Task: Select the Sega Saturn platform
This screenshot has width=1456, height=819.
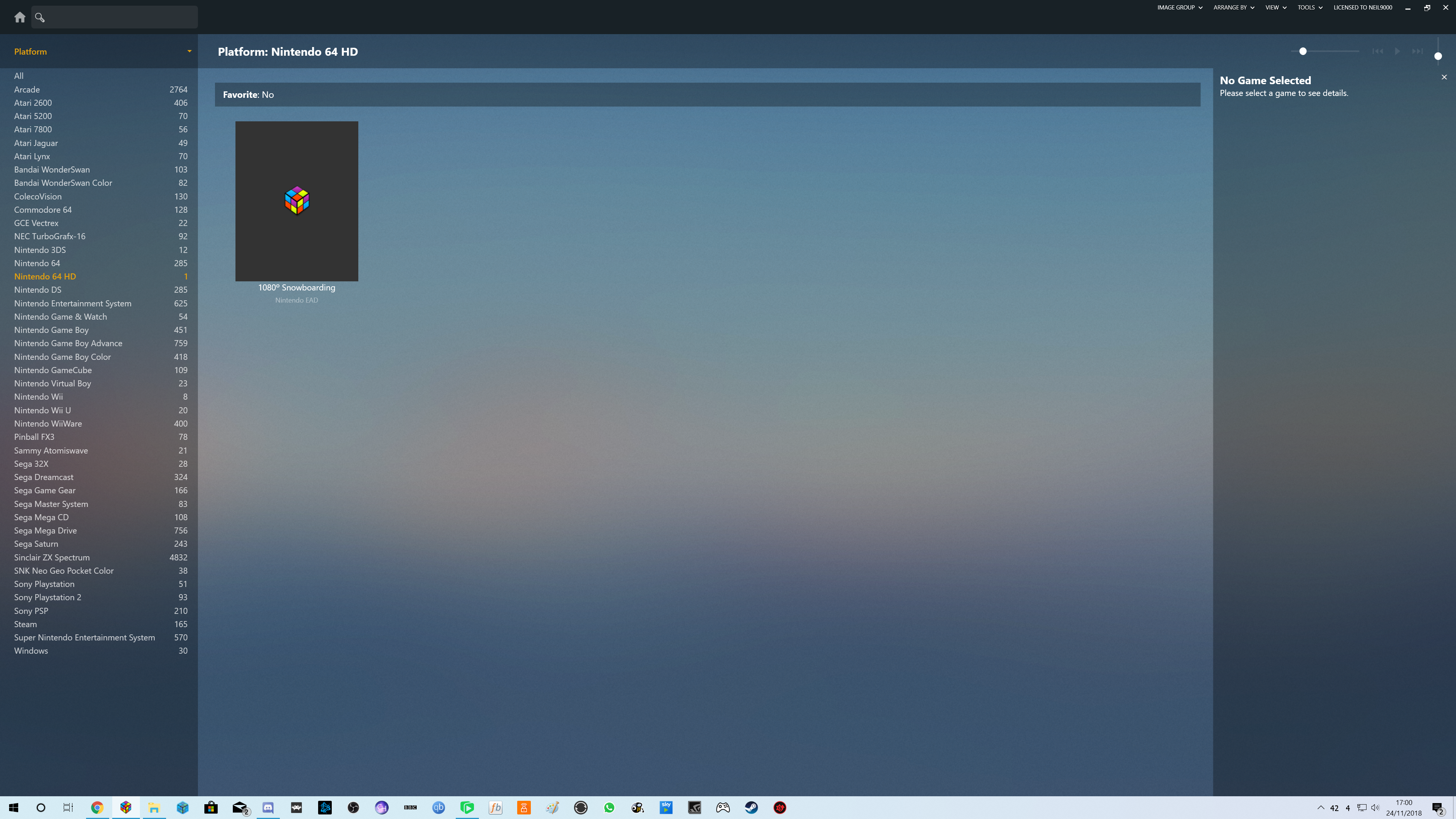Action: coord(99,544)
